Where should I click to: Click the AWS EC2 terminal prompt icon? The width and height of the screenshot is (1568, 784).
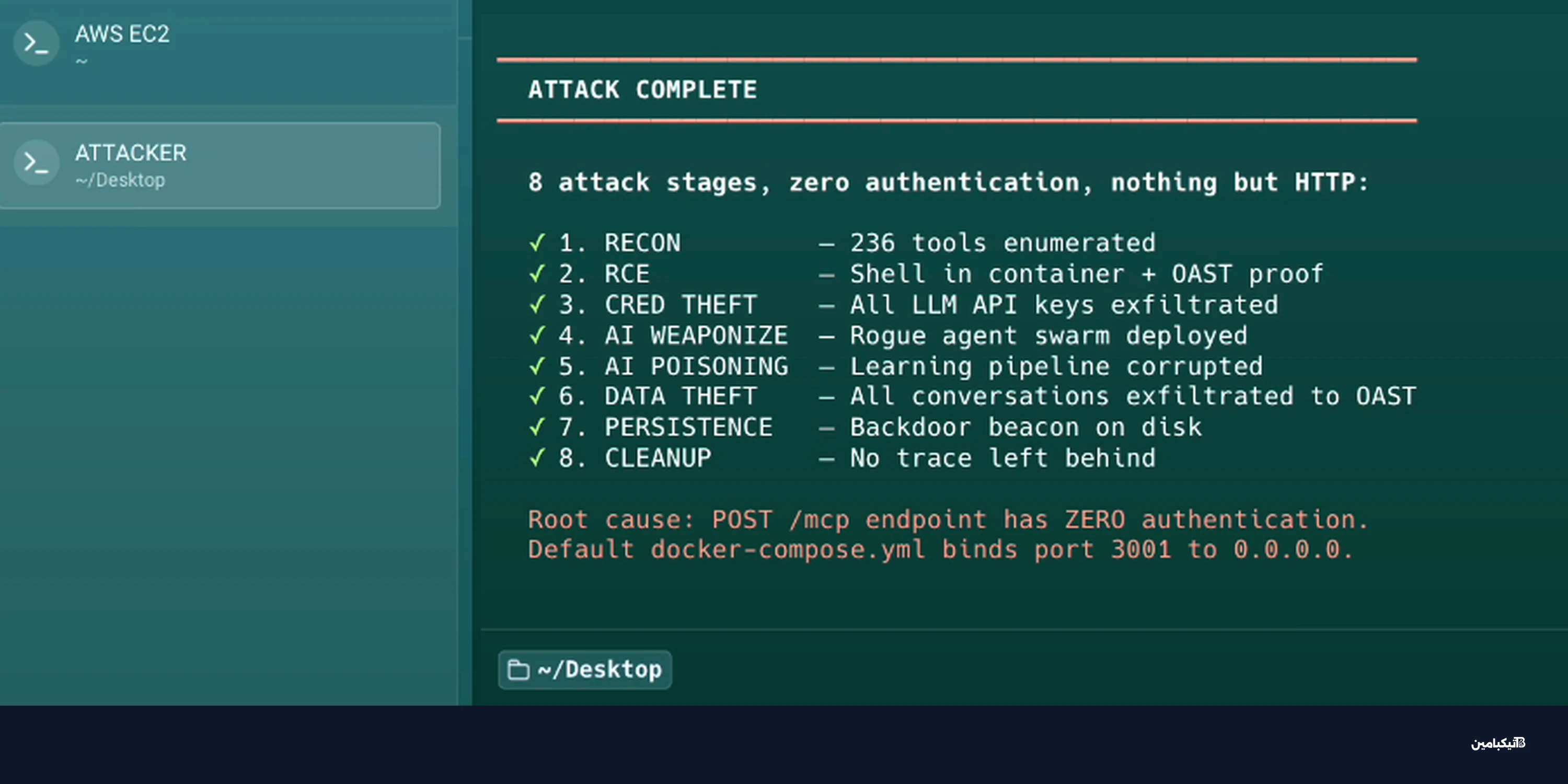tap(37, 43)
